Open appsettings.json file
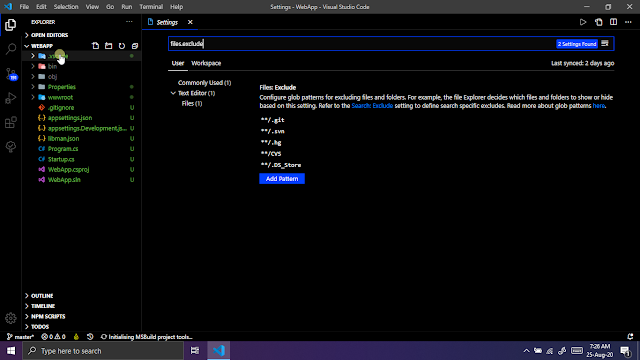This screenshot has height=360, width=640. pyautogui.click(x=70, y=118)
